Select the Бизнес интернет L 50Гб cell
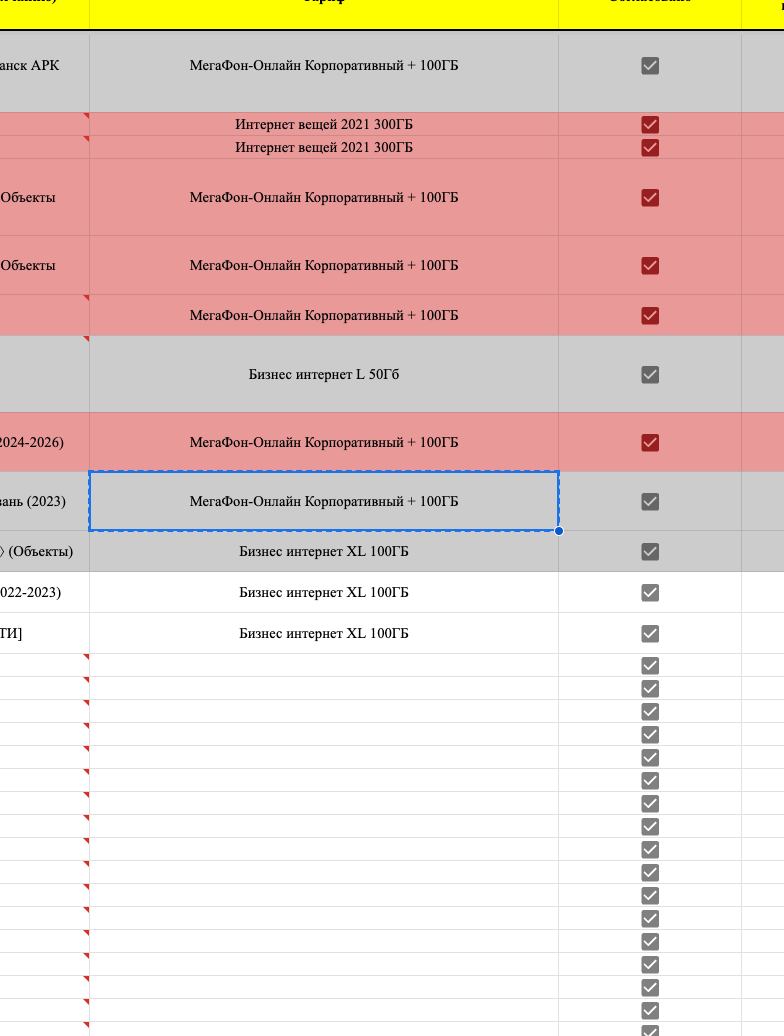Image resolution: width=784 pixels, height=1036 pixels. pos(324,375)
